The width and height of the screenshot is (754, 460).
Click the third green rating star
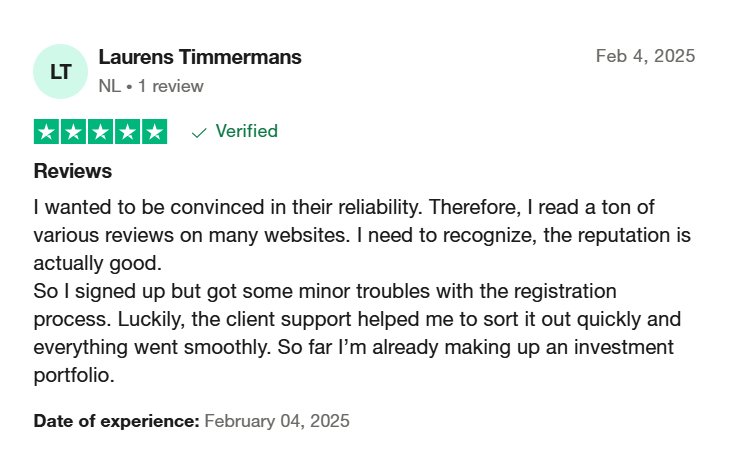click(101, 132)
